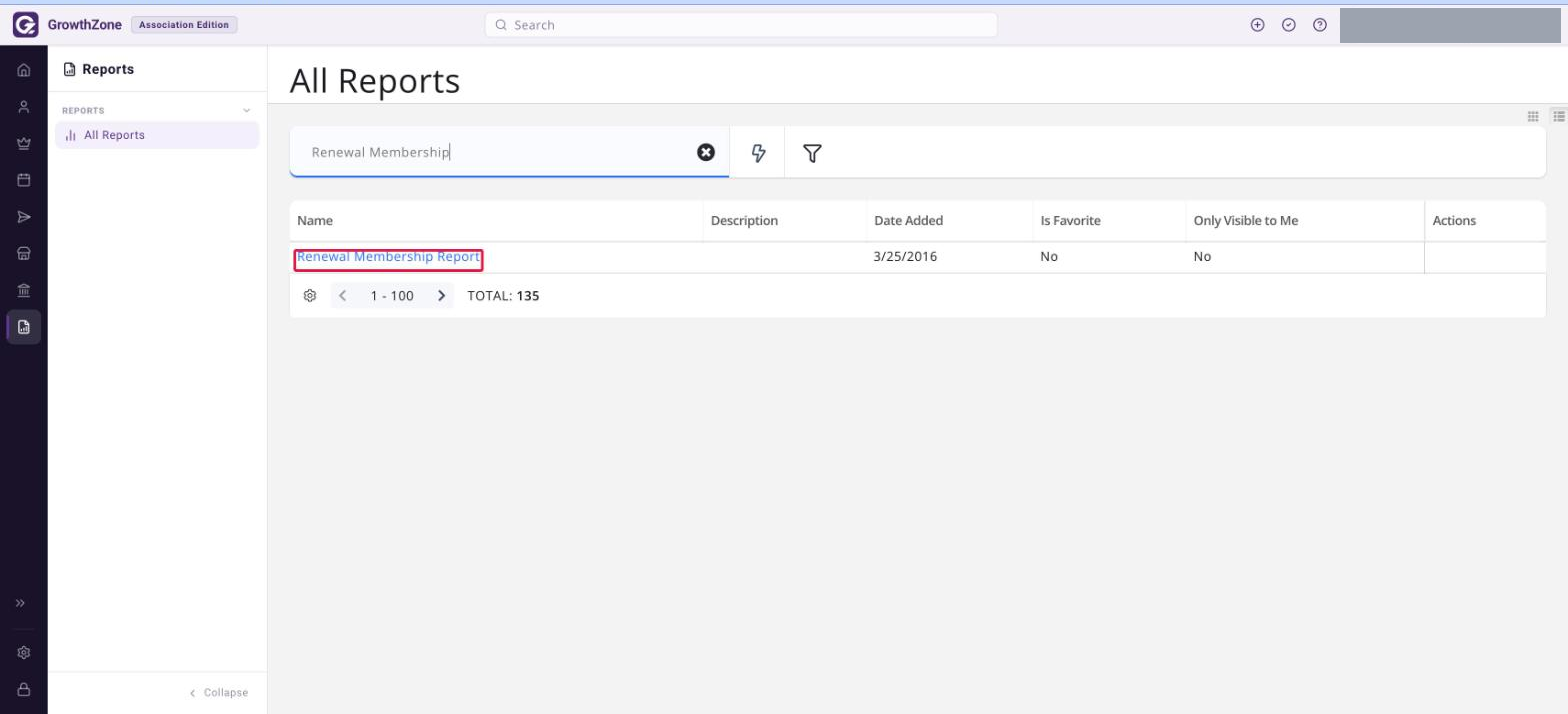Image resolution: width=1568 pixels, height=714 pixels.
Task: Collapse the Reports side panel
Action: point(219,692)
